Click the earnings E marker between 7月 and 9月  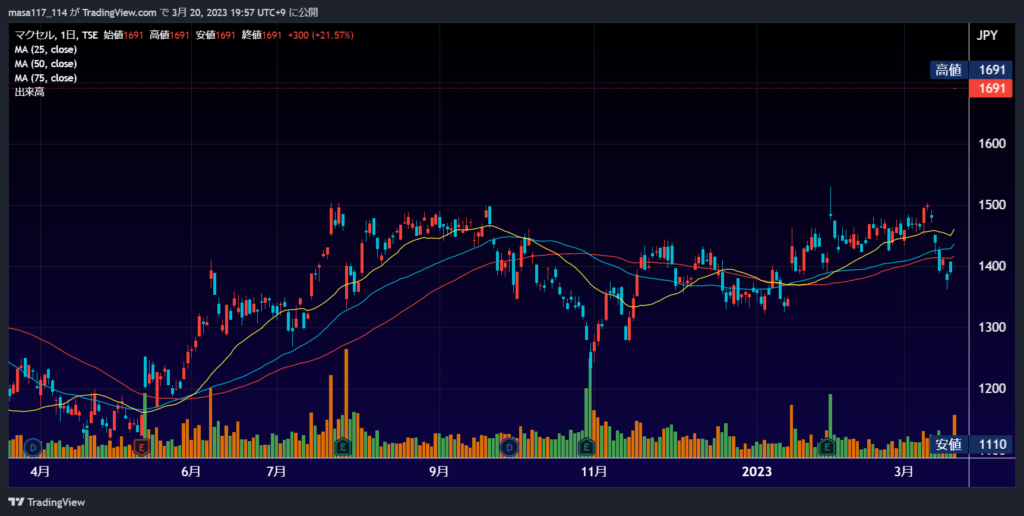pyautogui.click(x=342, y=447)
